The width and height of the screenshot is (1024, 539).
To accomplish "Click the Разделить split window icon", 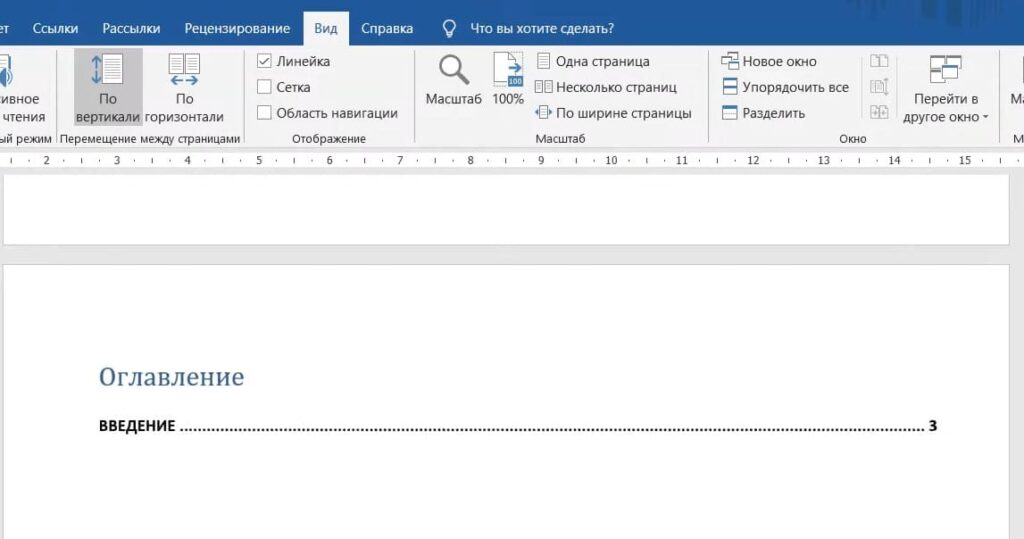I will point(729,112).
